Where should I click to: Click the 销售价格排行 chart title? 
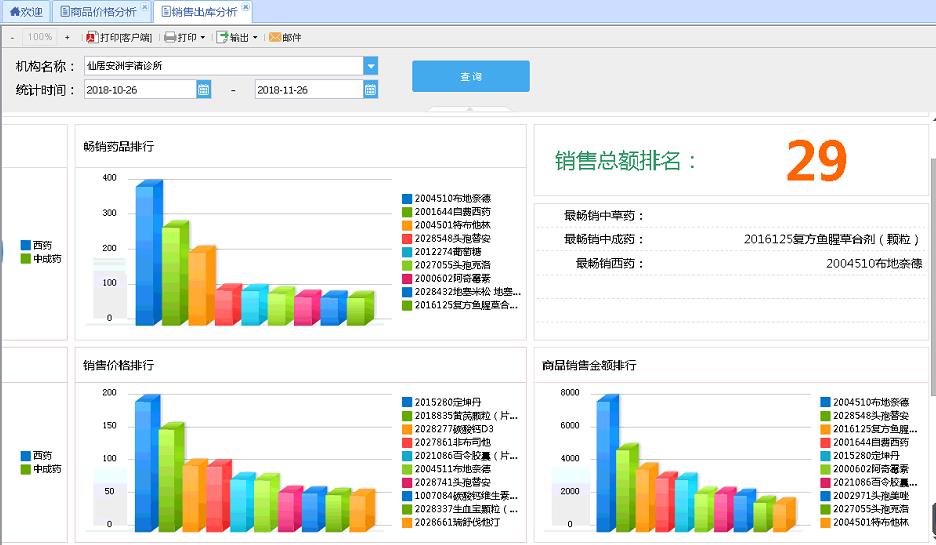(x=119, y=365)
